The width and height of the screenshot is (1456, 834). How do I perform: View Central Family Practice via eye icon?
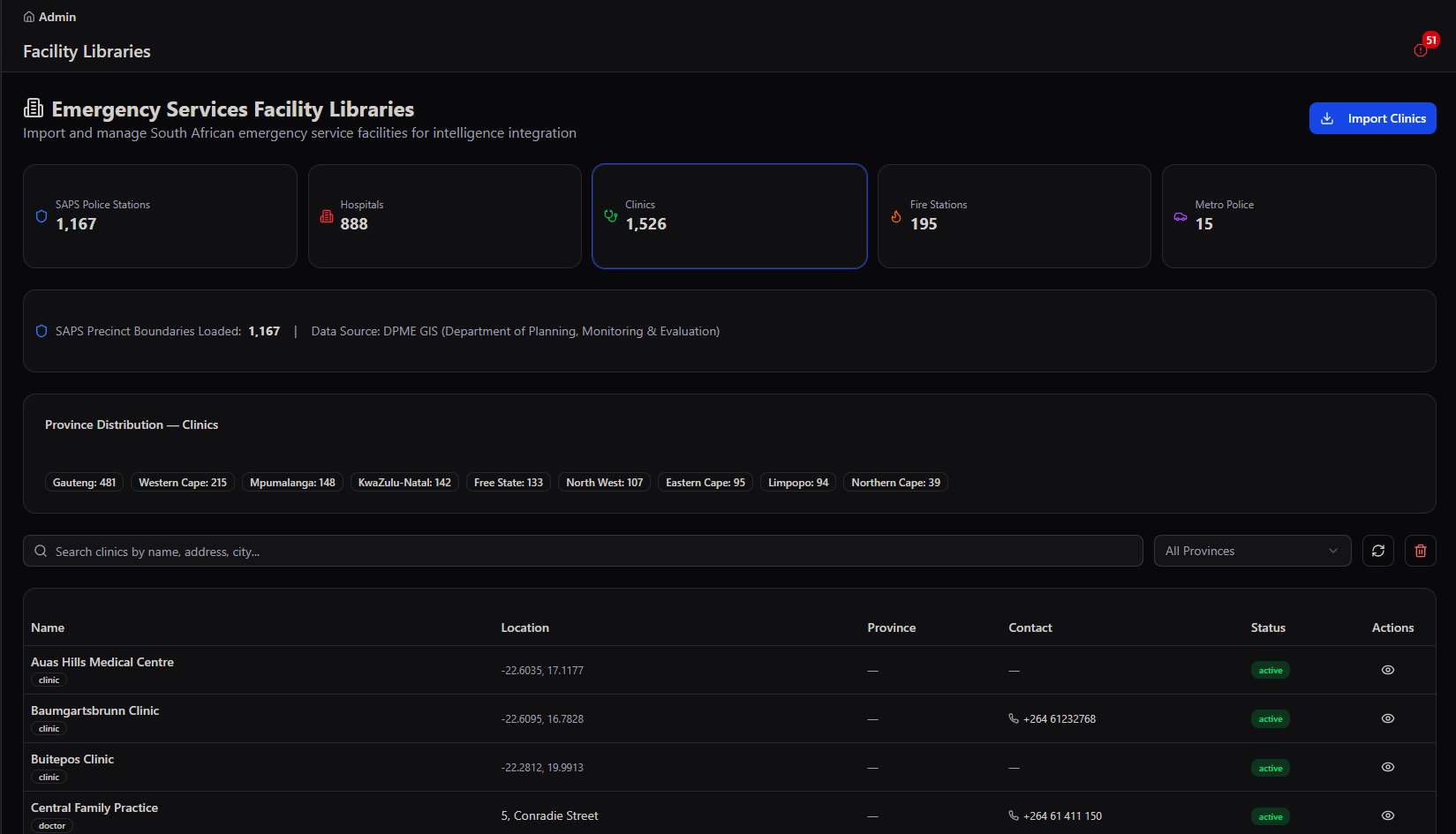click(1388, 815)
